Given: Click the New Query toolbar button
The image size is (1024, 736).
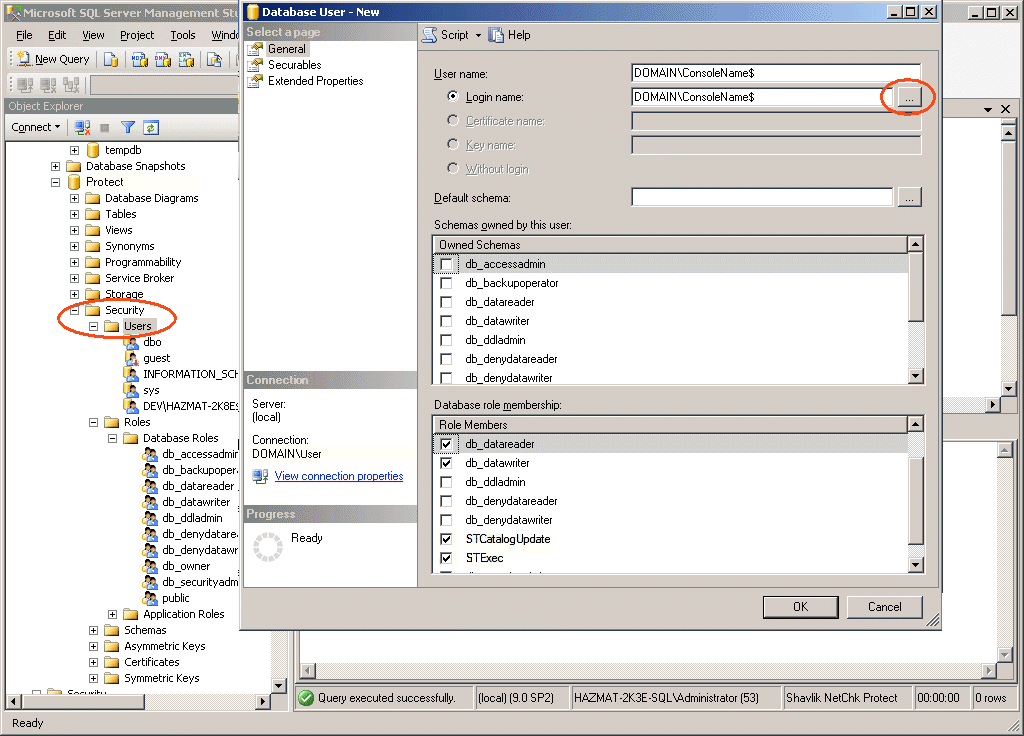Looking at the screenshot, I should click(53, 59).
